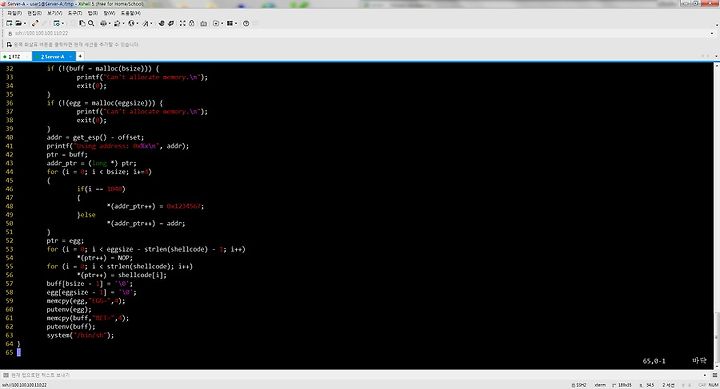
Task: Click the 2 세션 sessions status entry
Action: pyautogui.click(x=668, y=385)
